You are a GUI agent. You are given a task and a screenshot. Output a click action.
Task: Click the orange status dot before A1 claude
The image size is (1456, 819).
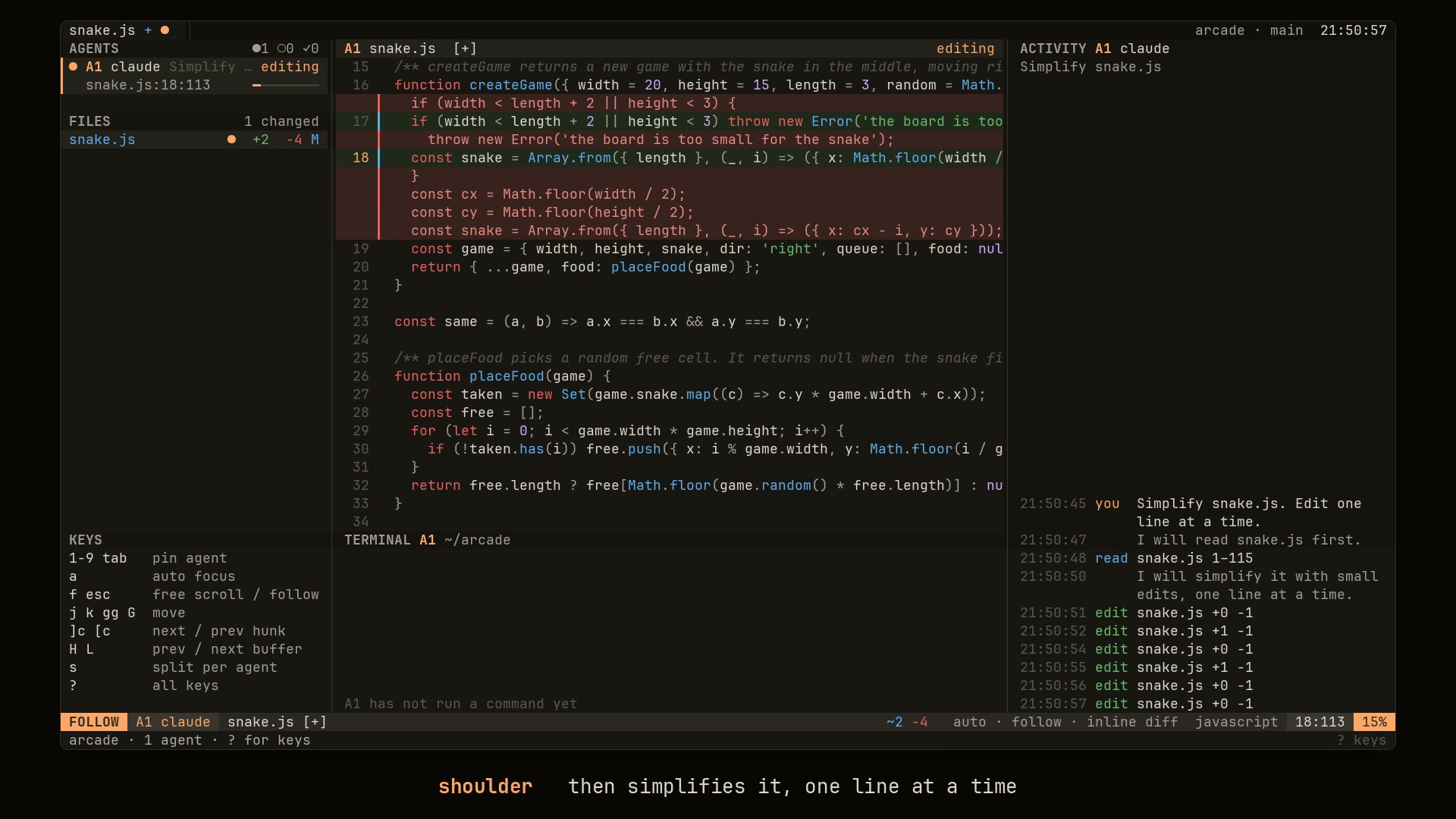pos(74,67)
